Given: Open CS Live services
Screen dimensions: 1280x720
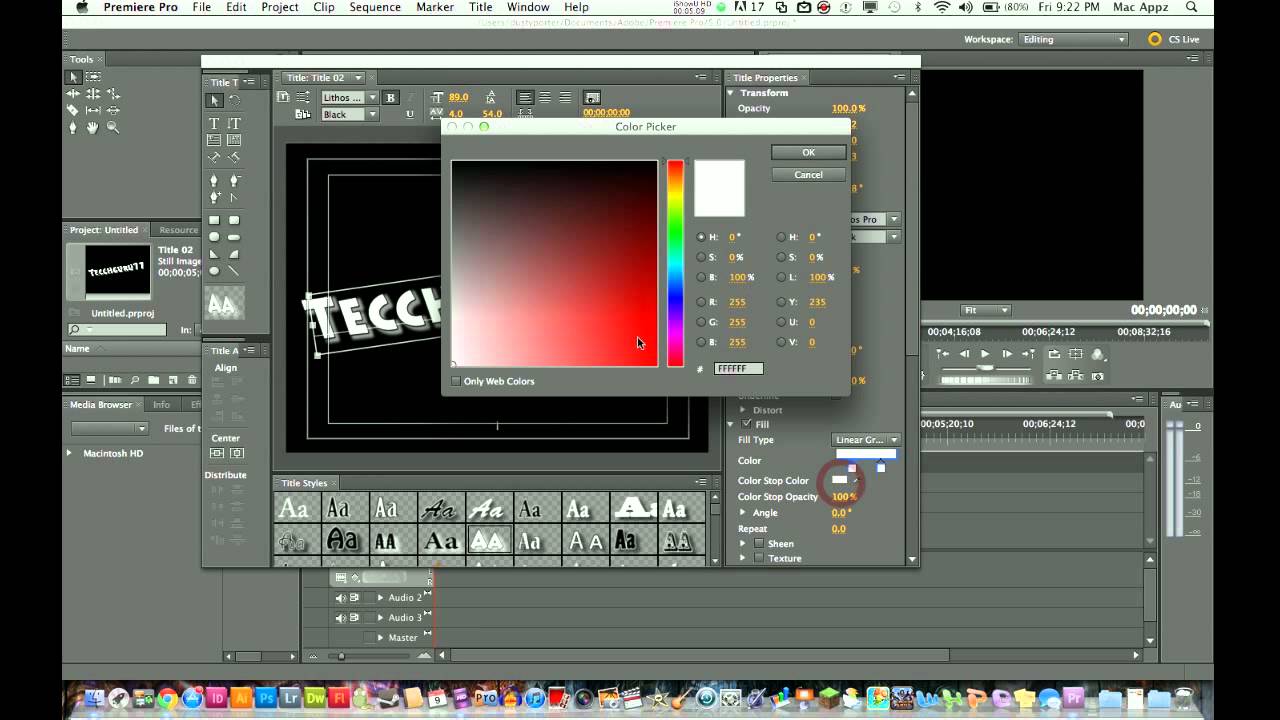Looking at the screenshot, I should coord(1174,40).
